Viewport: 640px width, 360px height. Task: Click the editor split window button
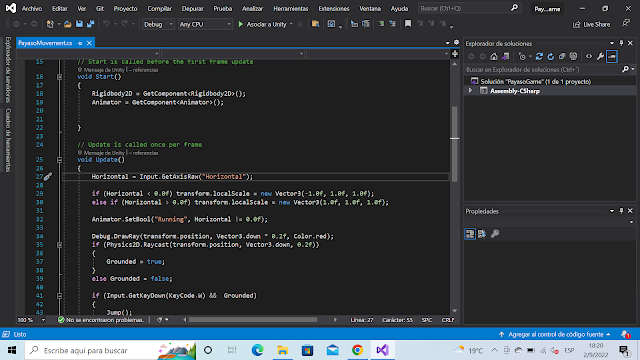[455, 54]
